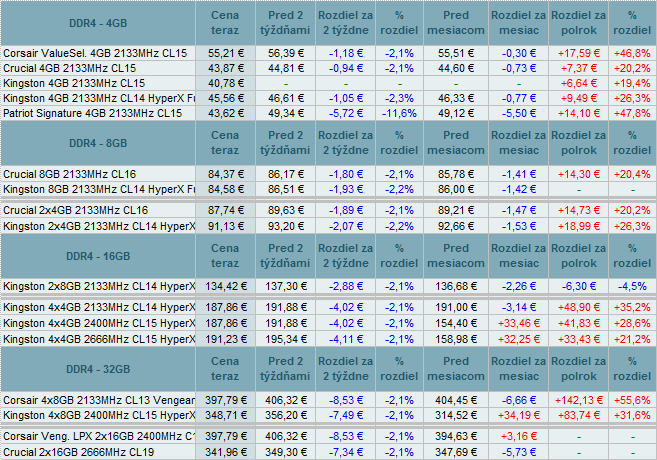The width and height of the screenshot is (657, 460).
Task: Select Rozdiel za polrok header in DDR4 - 16GB section
Action: click(579, 256)
